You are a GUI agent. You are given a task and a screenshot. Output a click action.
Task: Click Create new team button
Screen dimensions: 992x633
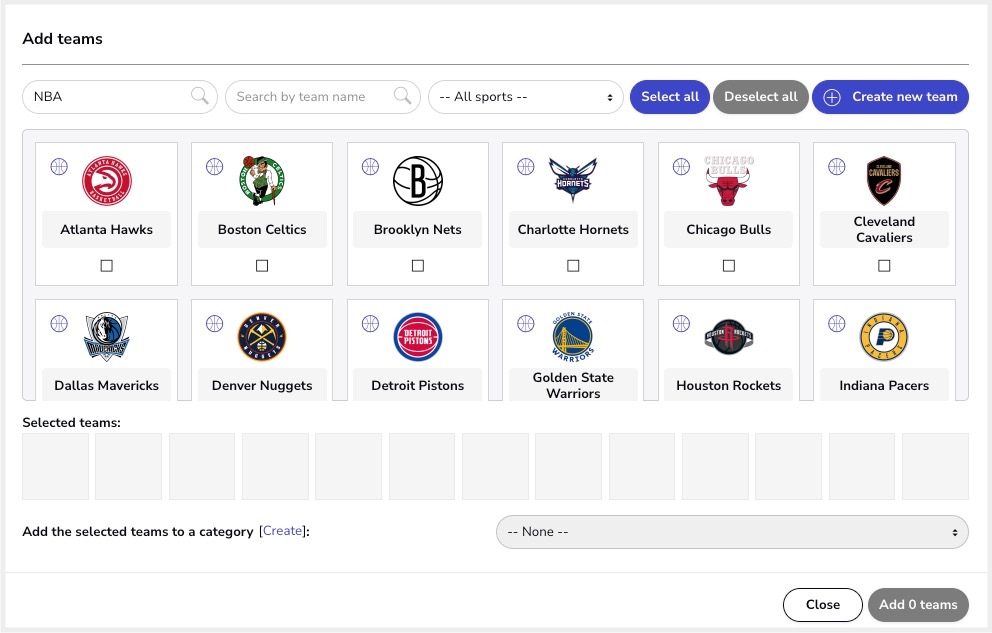point(890,97)
